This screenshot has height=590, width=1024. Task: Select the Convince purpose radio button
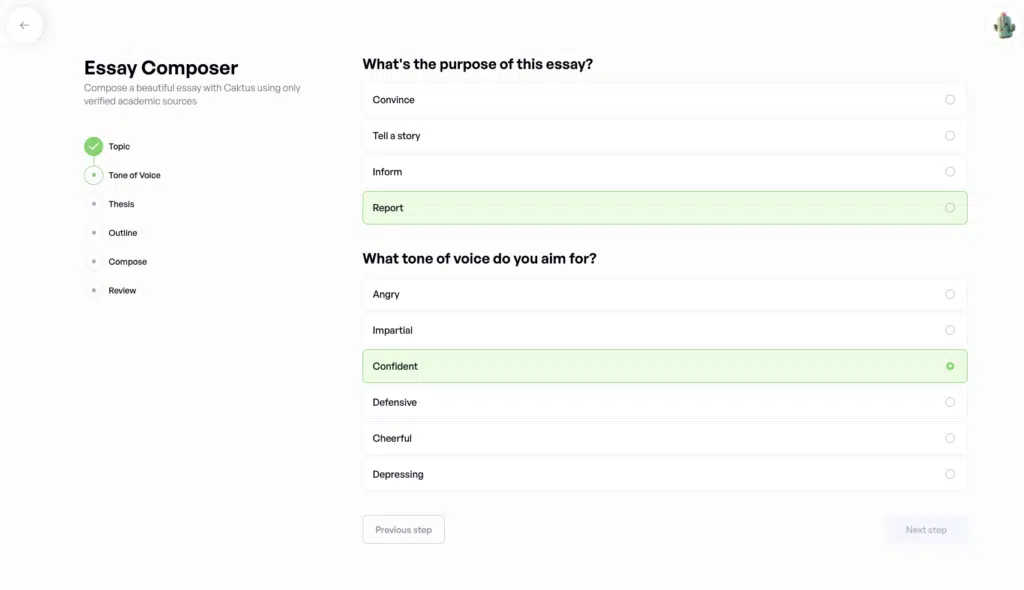pyautogui.click(x=949, y=100)
